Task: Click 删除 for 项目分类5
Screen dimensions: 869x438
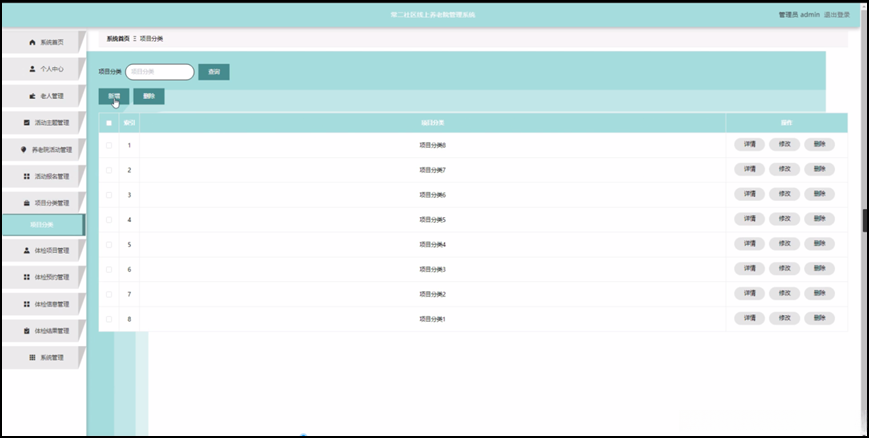Action: (820, 219)
